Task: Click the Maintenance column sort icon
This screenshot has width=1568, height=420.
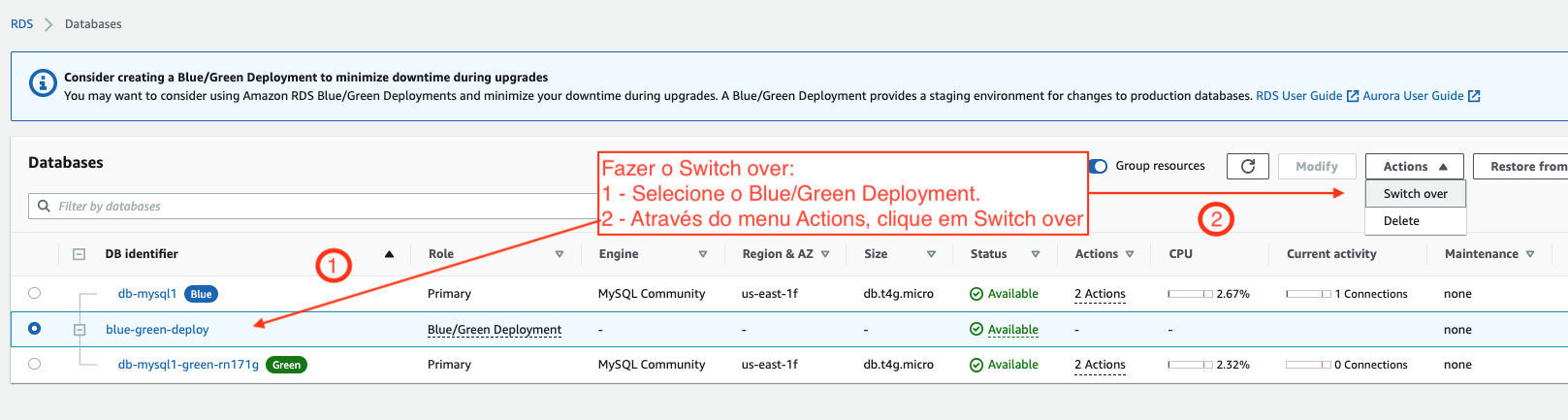Action: point(1530,254)
